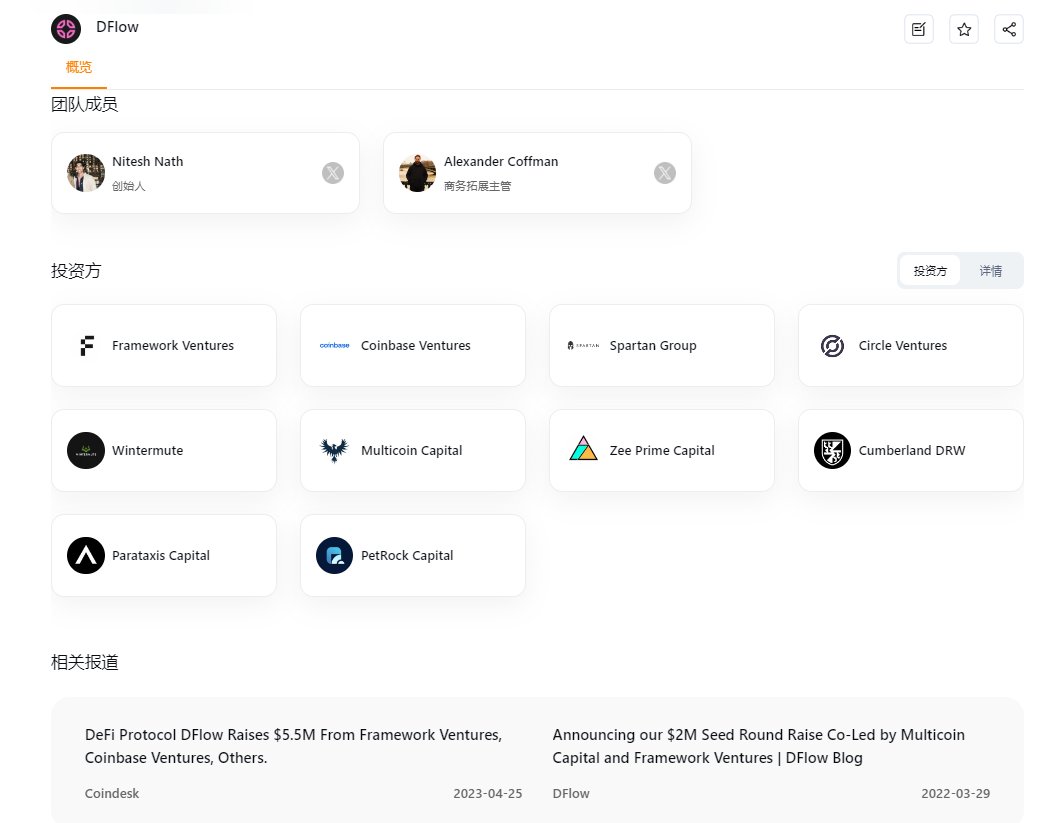Click the Framework Ventures logo icon
The height and width of the screenshot is (823, 1037).
87,345
